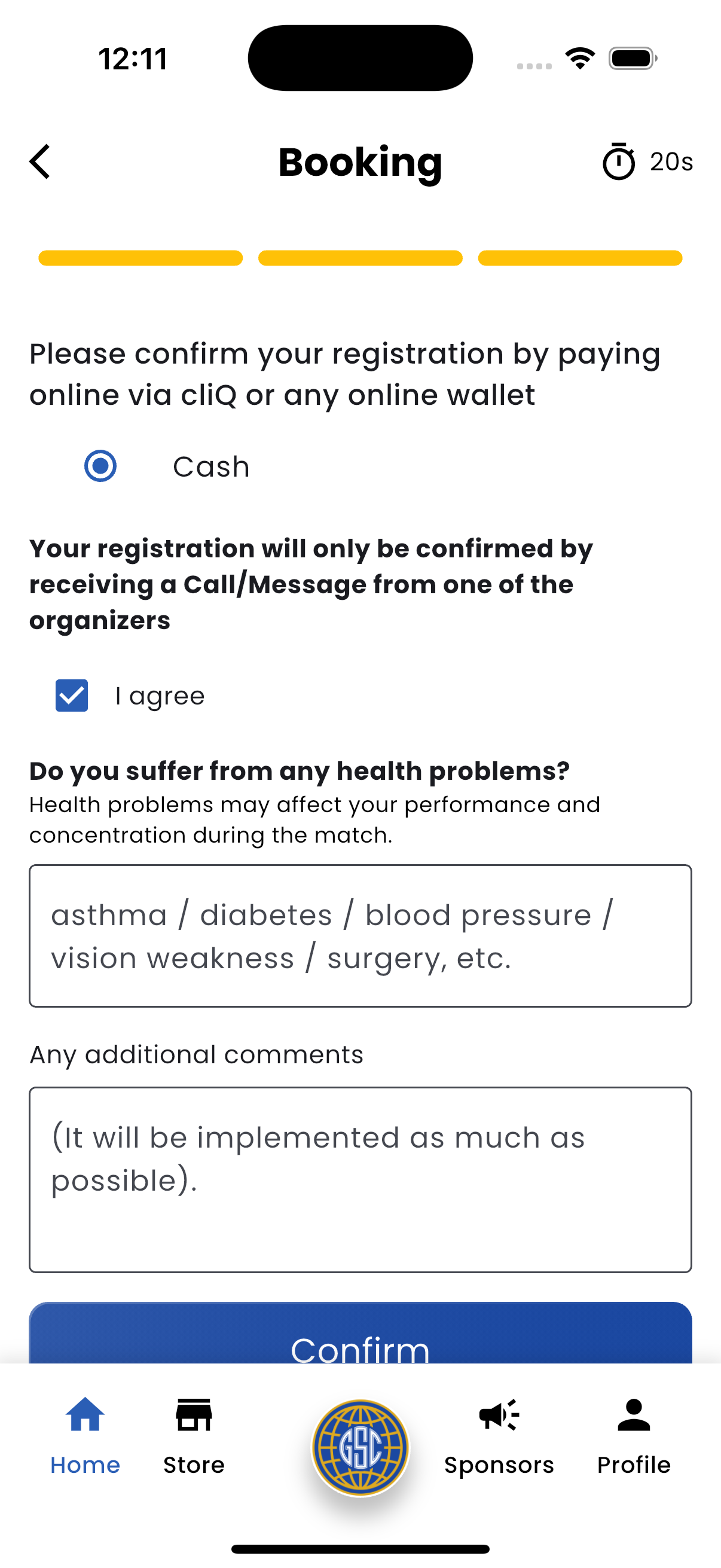721x1568 pixels.
Task: Select the Cash radio button
Action: pos(100,466)
